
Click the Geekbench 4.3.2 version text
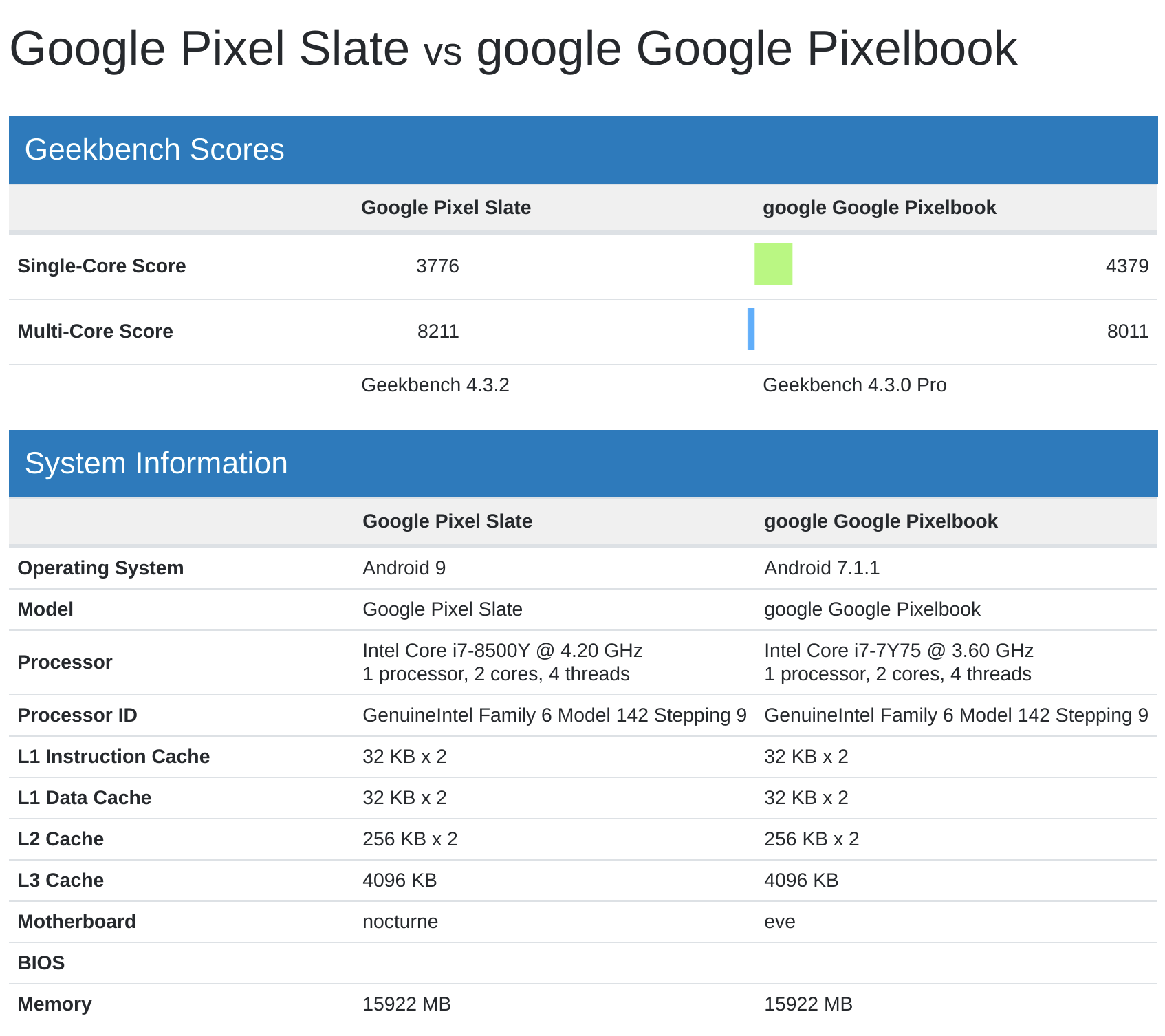[435, 385]
